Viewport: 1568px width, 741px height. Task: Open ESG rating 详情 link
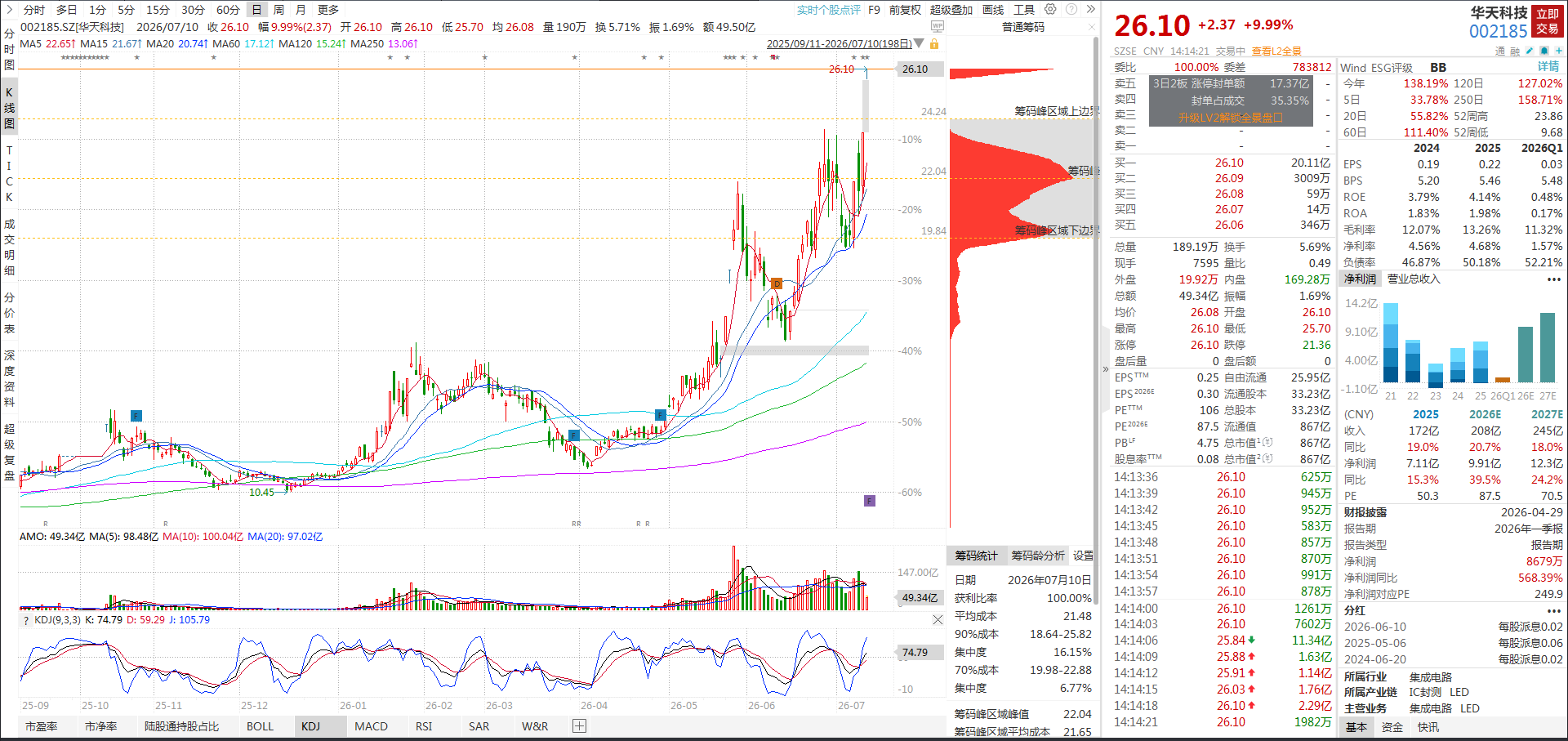pos(1548,67)
